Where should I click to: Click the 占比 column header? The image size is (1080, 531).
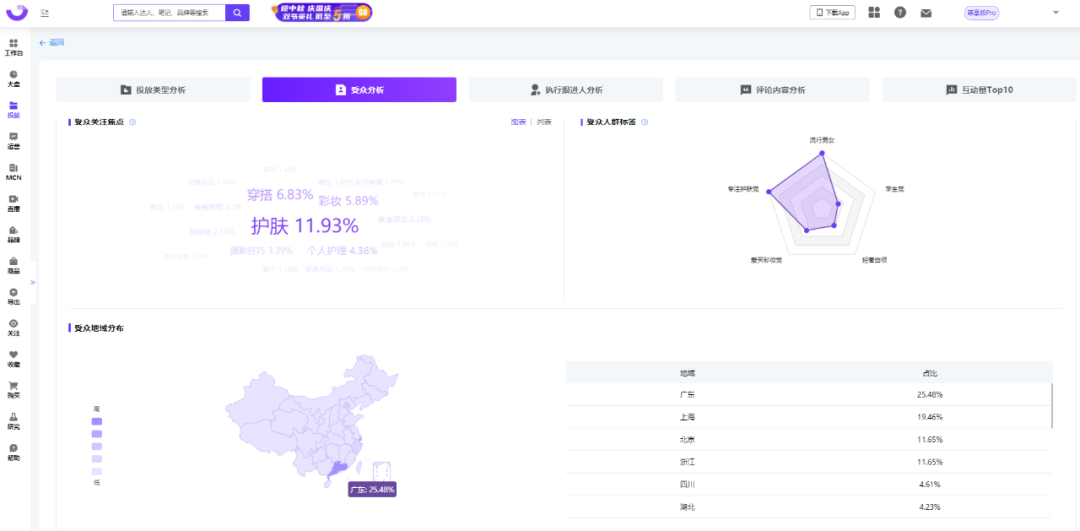930,373
